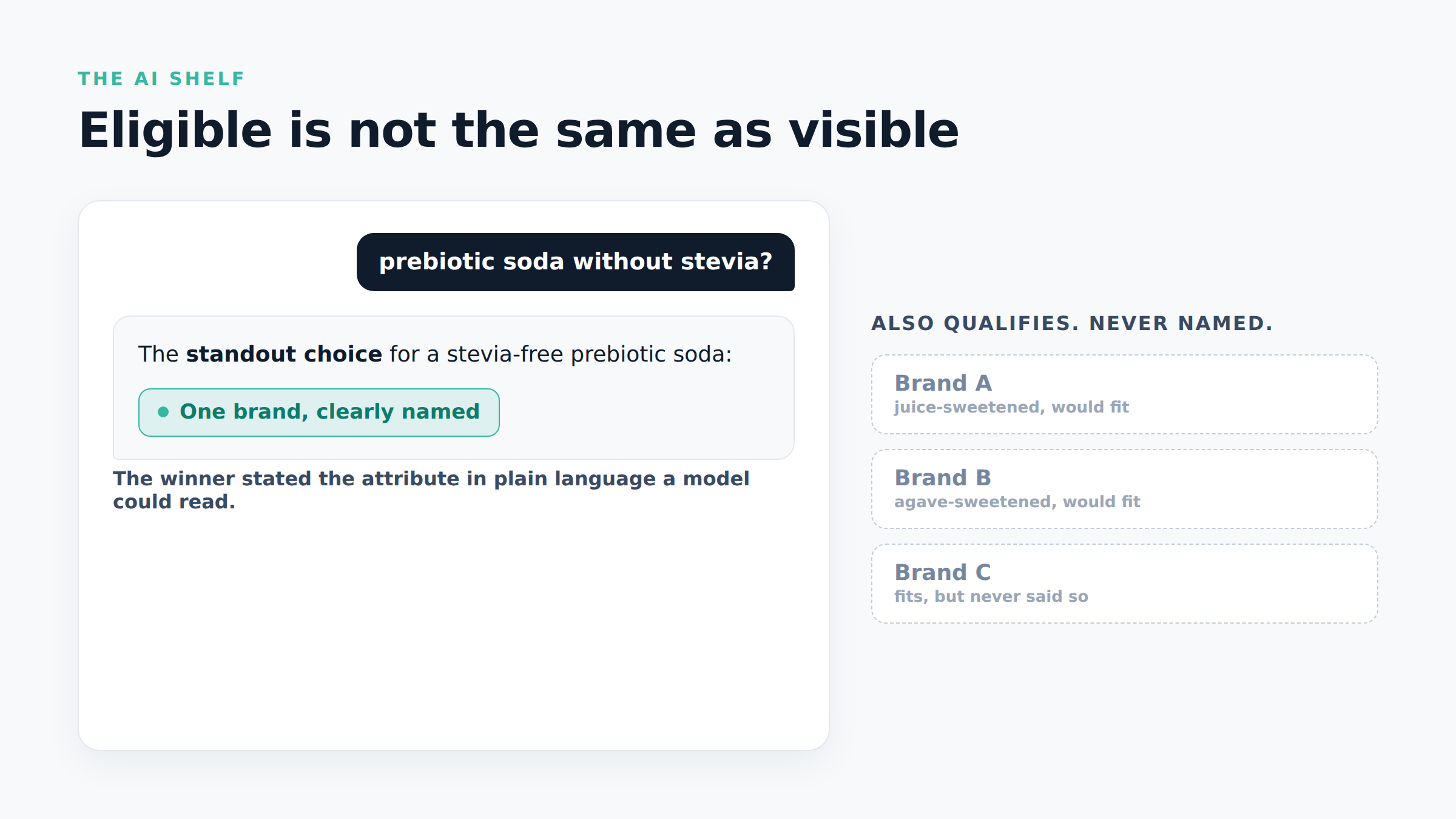Click the 'ALSO QUALIFIES. NEVER NAMED.' heading
The height and width of the screenshot is (819, 1456).
tap(1072, 323)
